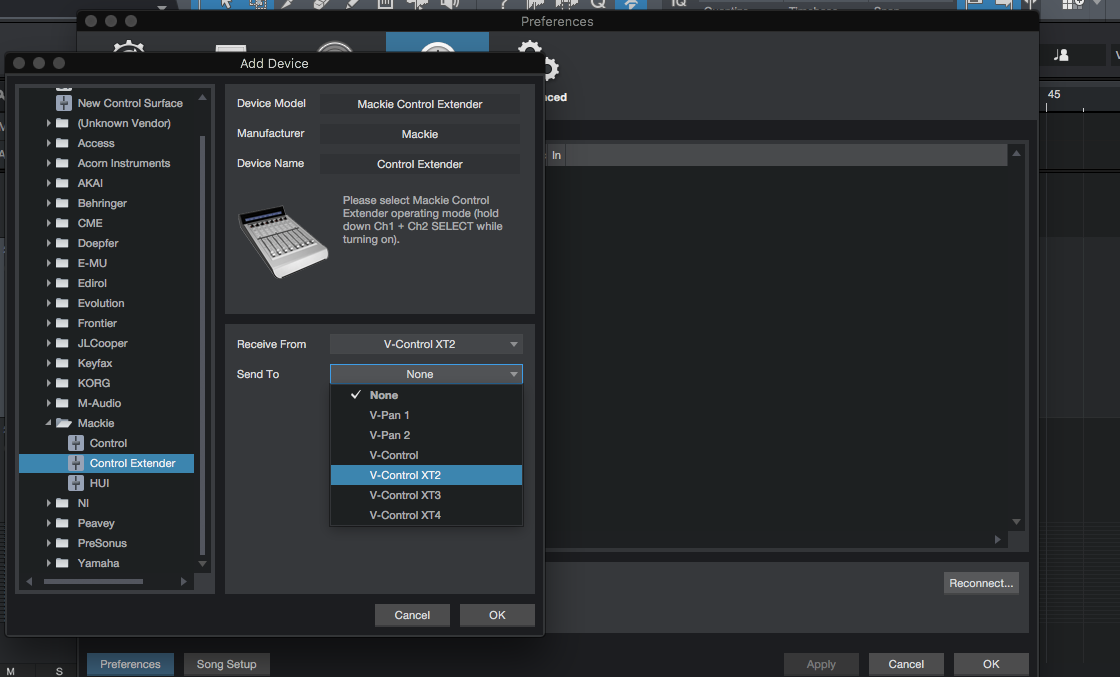1120x677 pixels.
Task: Click the Preferences device list scroll-up arrow
Action: pos(1016,154)
